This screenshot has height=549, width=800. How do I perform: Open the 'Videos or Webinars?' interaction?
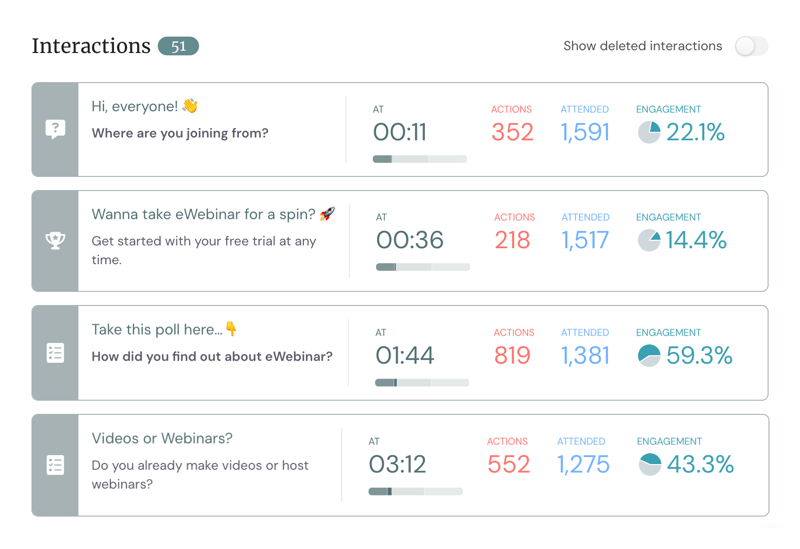(x=162, y=438)
